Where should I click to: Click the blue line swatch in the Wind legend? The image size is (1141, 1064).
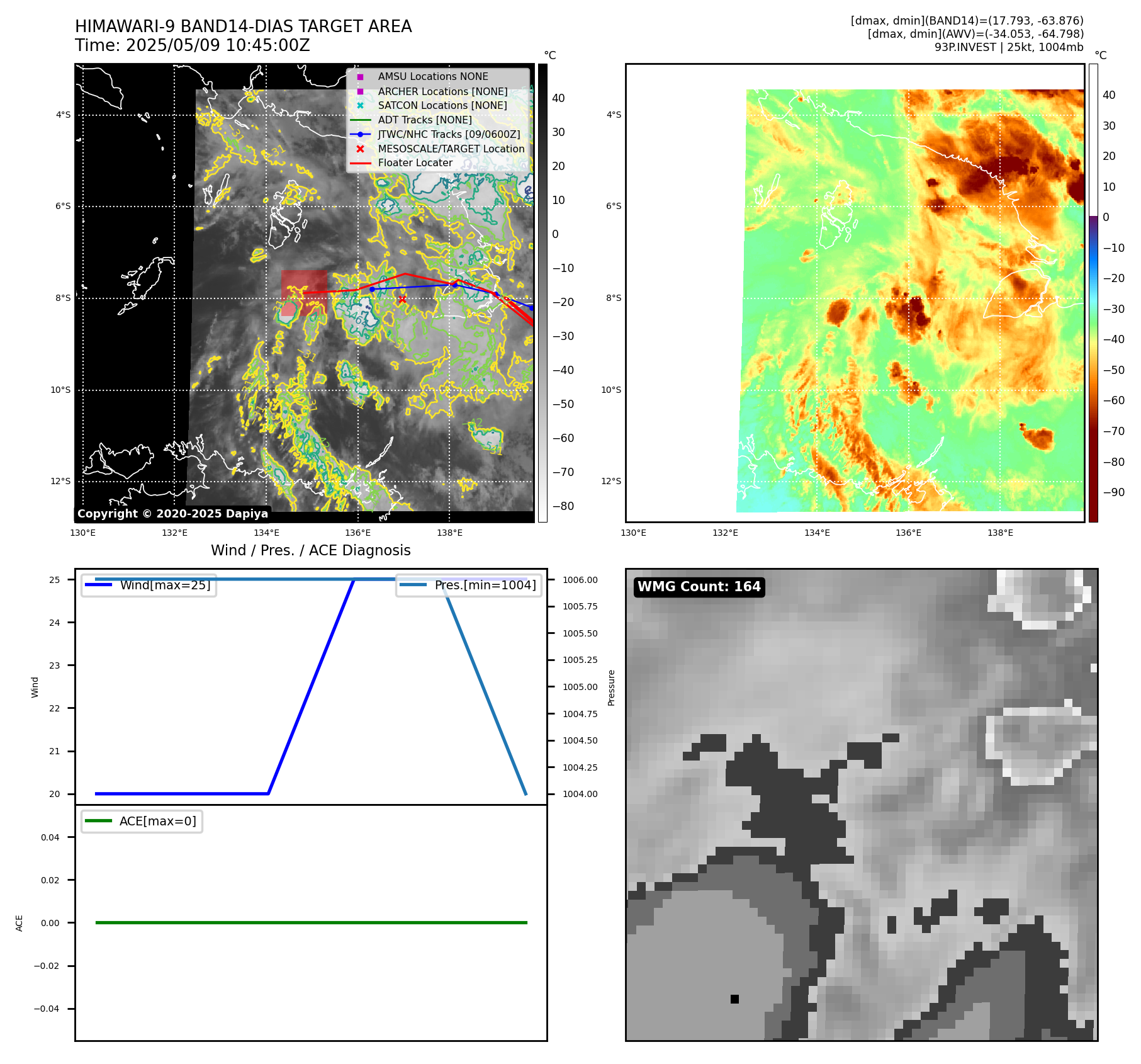tap(98, 585)
